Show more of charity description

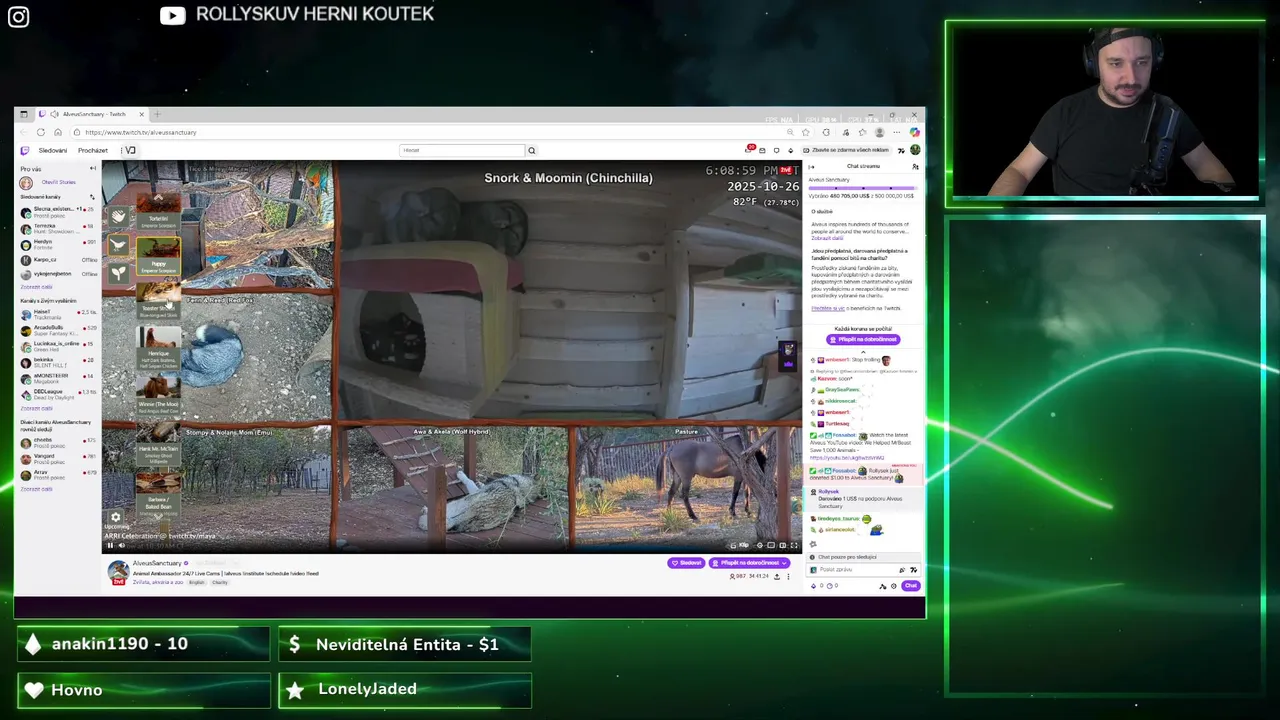pos(827,238)
